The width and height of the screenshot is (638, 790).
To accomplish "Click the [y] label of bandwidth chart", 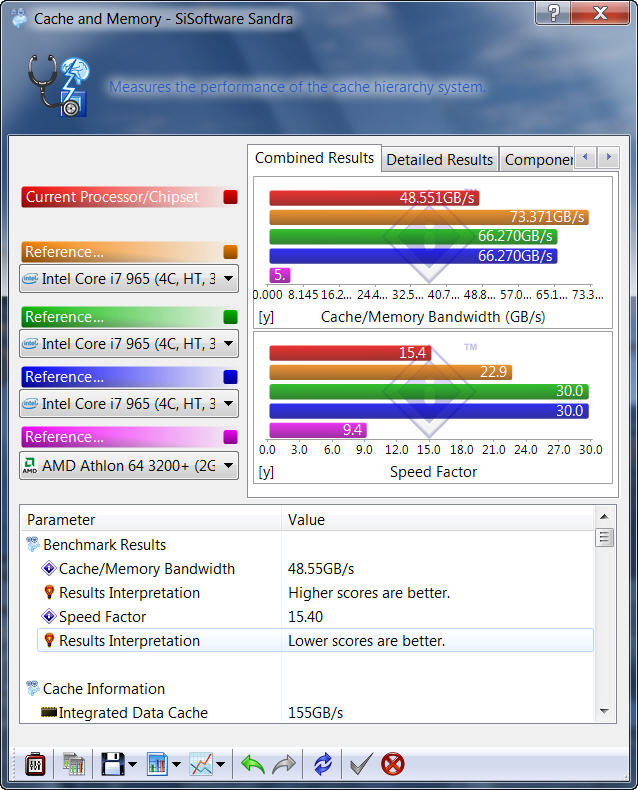I will pos(266,317).
